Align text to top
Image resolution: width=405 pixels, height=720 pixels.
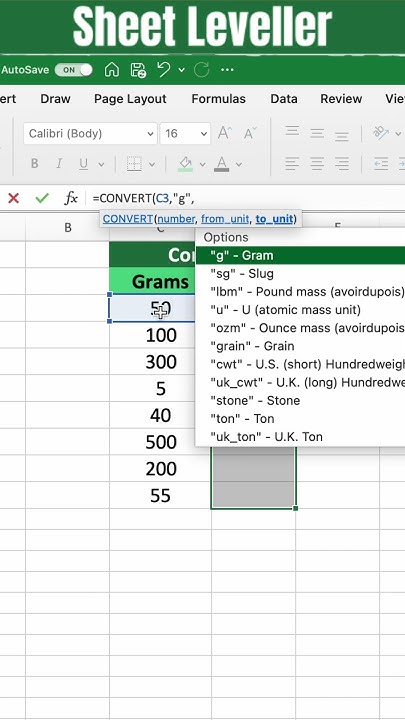(x=292, y=131)
